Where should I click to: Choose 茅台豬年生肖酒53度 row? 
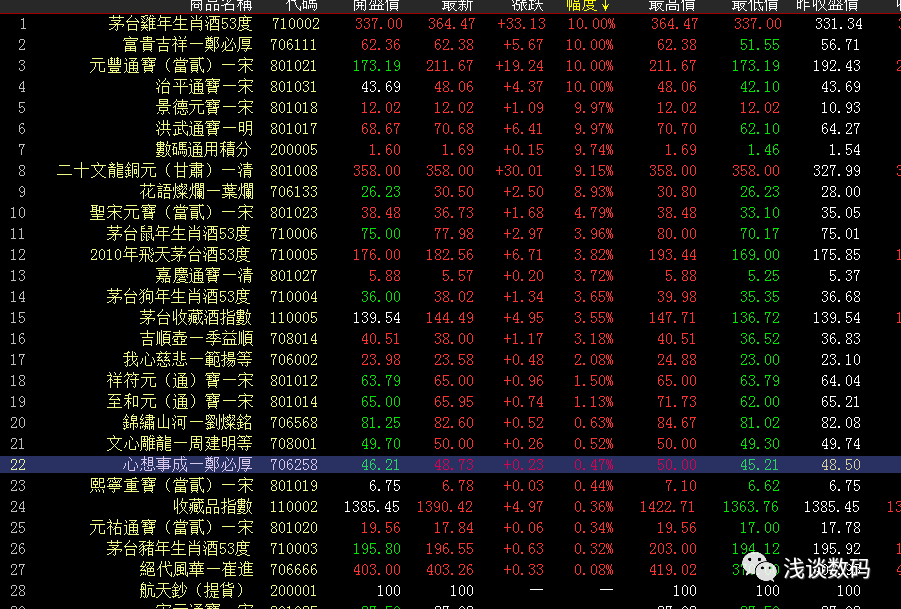(x=450, y=549)
